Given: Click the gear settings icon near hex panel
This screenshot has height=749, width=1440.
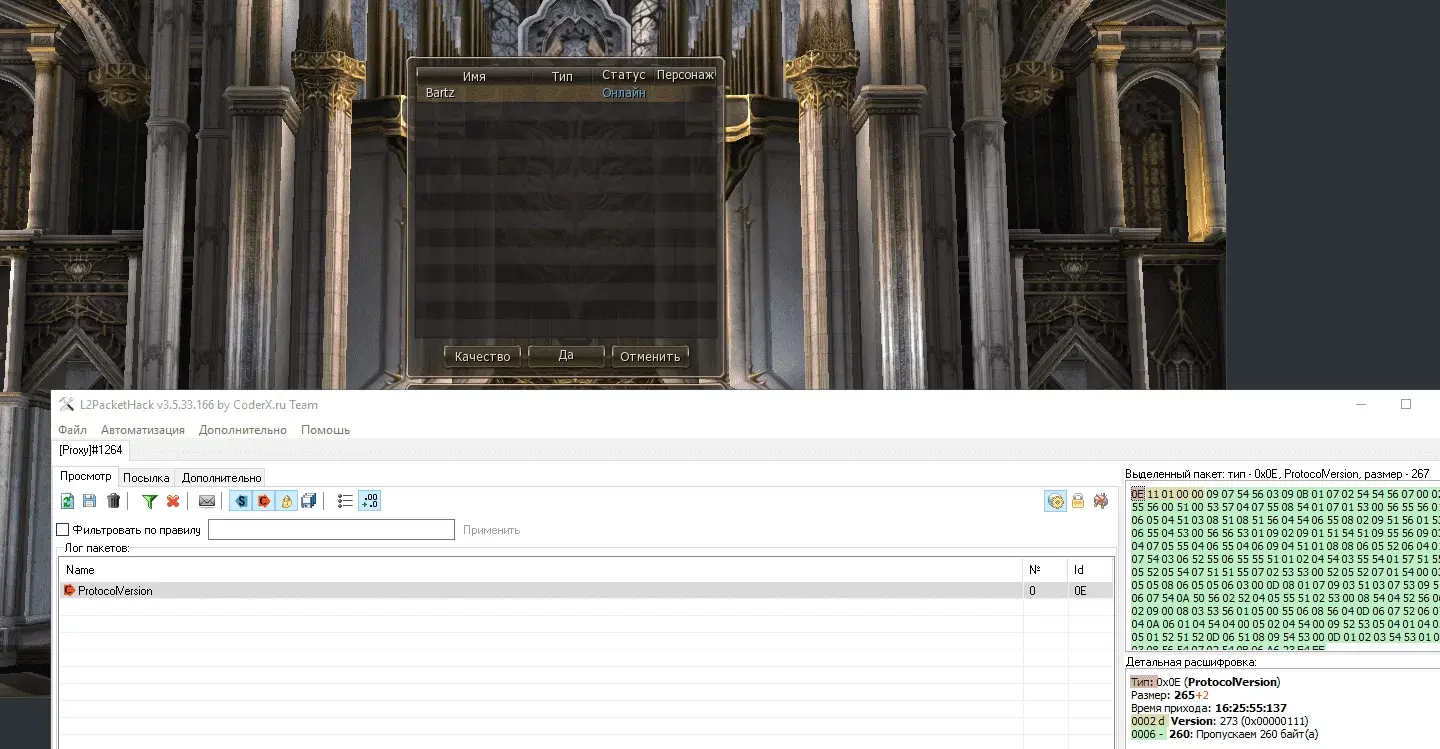Looking at the screenshot, I should pyautogui.click(x=1055, y=501).
